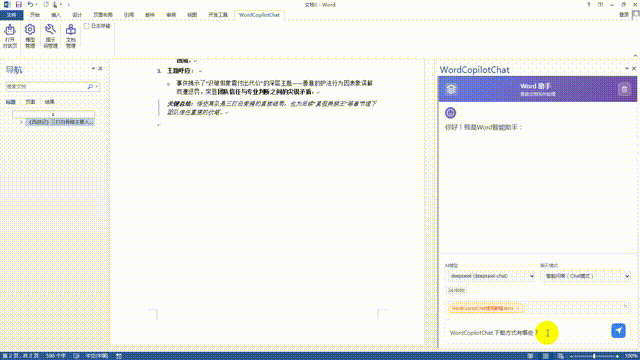
Task: Open the WordCopilotChat pane options arrow
Action: 627,69
